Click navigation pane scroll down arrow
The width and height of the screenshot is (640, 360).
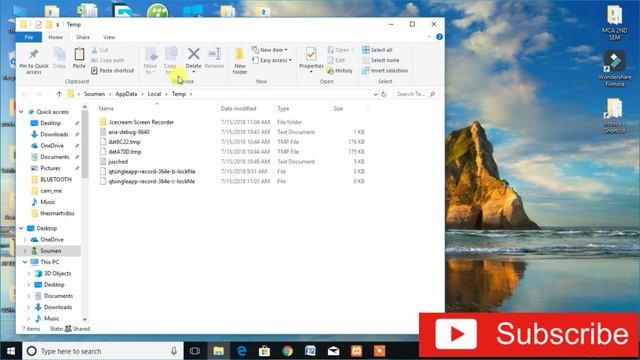coord(85,319)
